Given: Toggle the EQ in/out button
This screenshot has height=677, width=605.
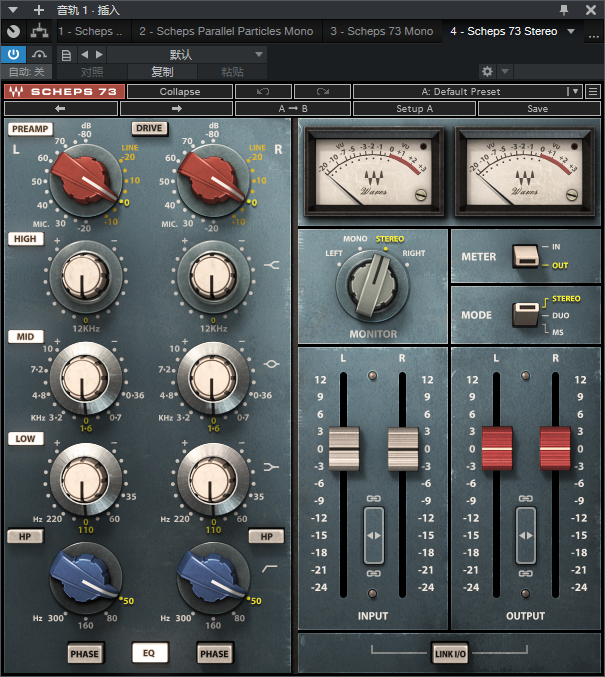Looking at the screenshot, I should pos(149,653).
